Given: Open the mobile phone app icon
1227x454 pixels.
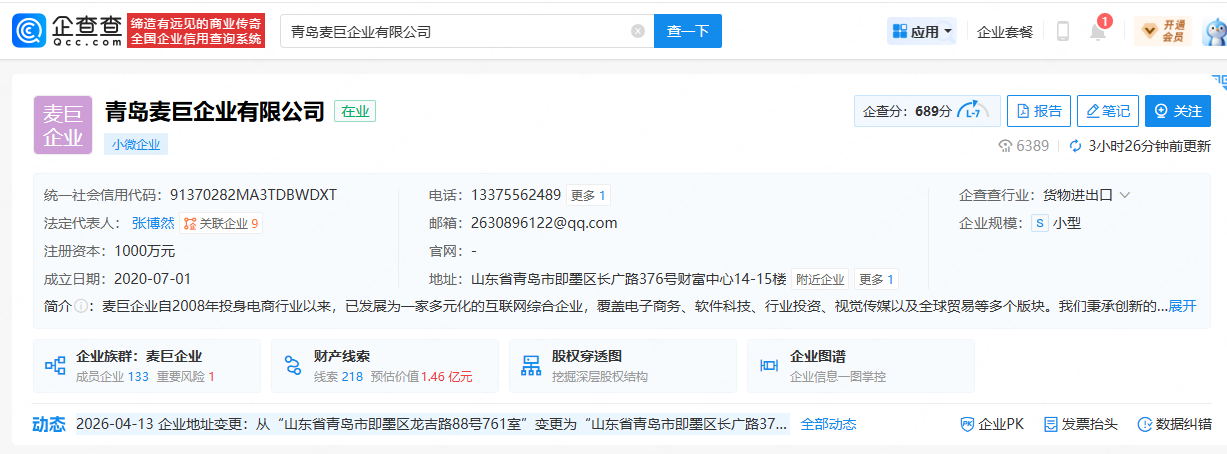Looking at the screenshot, I should (1062, 31).
